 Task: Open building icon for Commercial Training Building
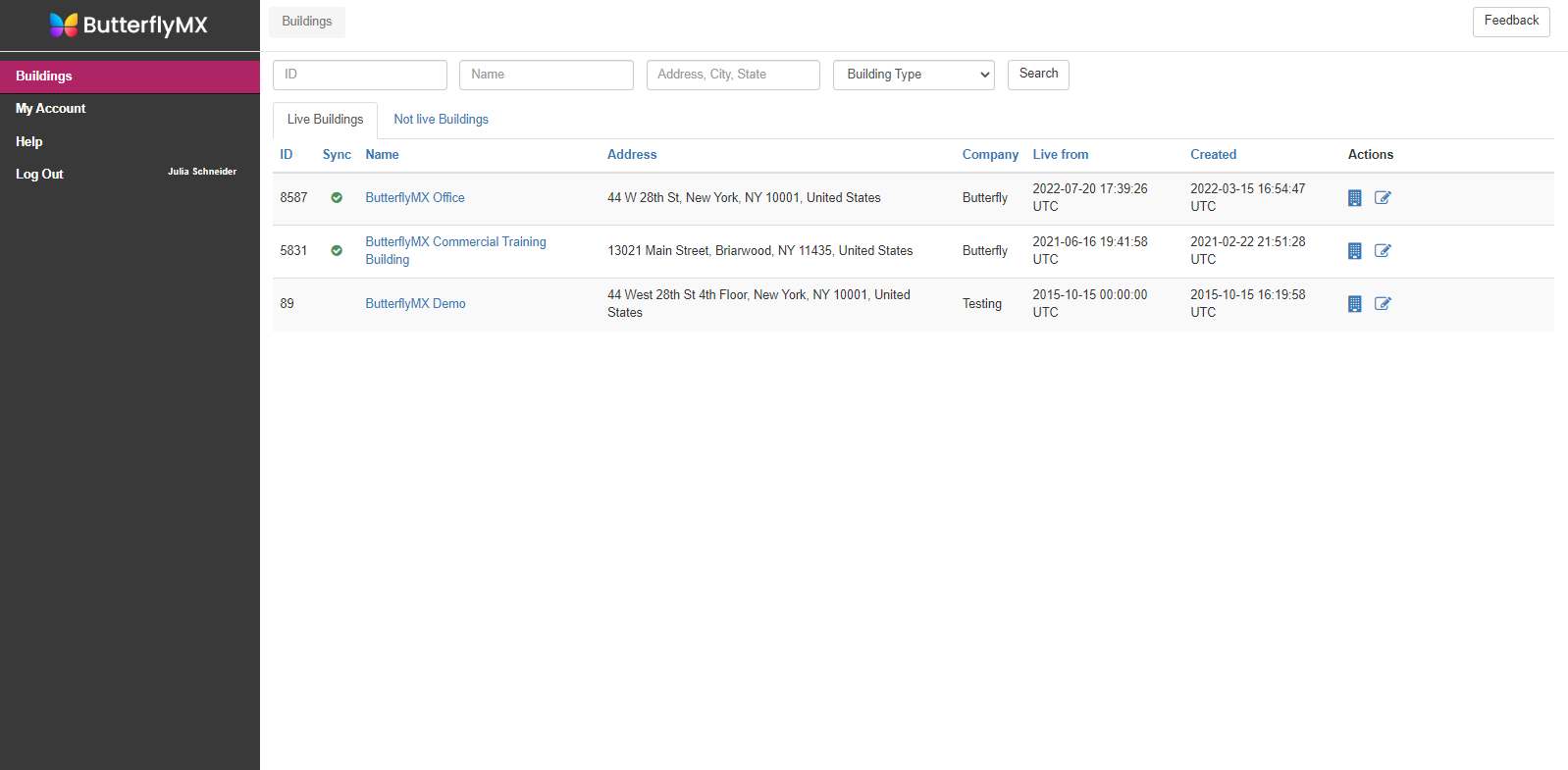coord(1354,251)
